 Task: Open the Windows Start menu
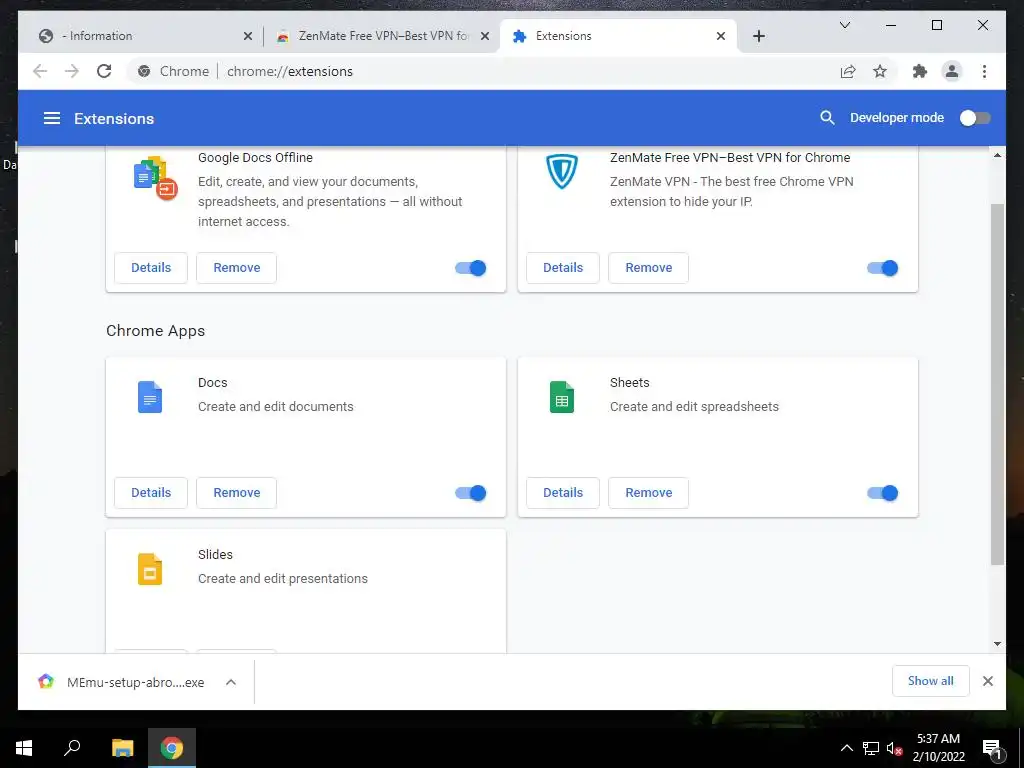[x=24, y=748]
